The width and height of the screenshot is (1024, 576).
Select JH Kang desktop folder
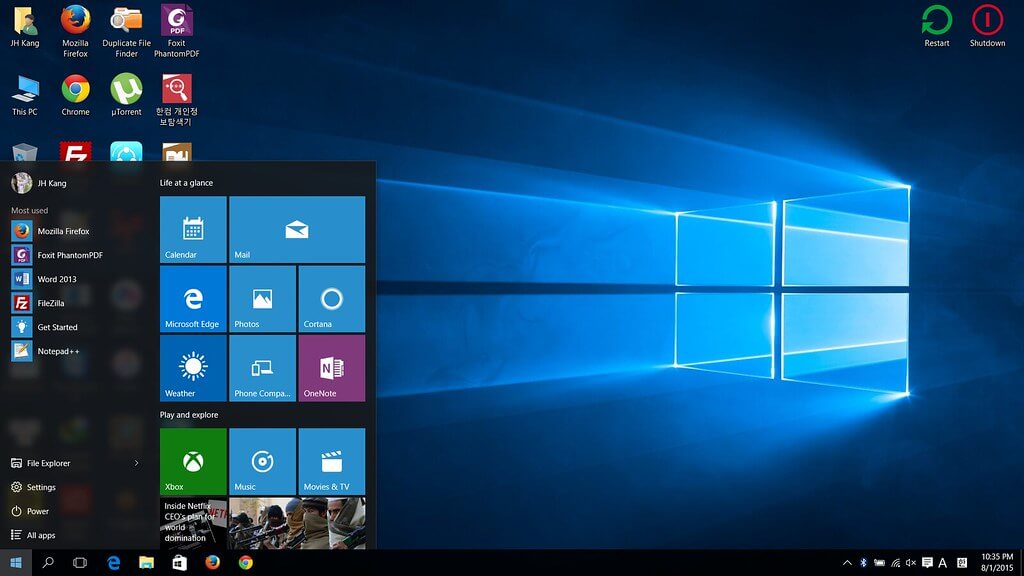tap(25, 27)
